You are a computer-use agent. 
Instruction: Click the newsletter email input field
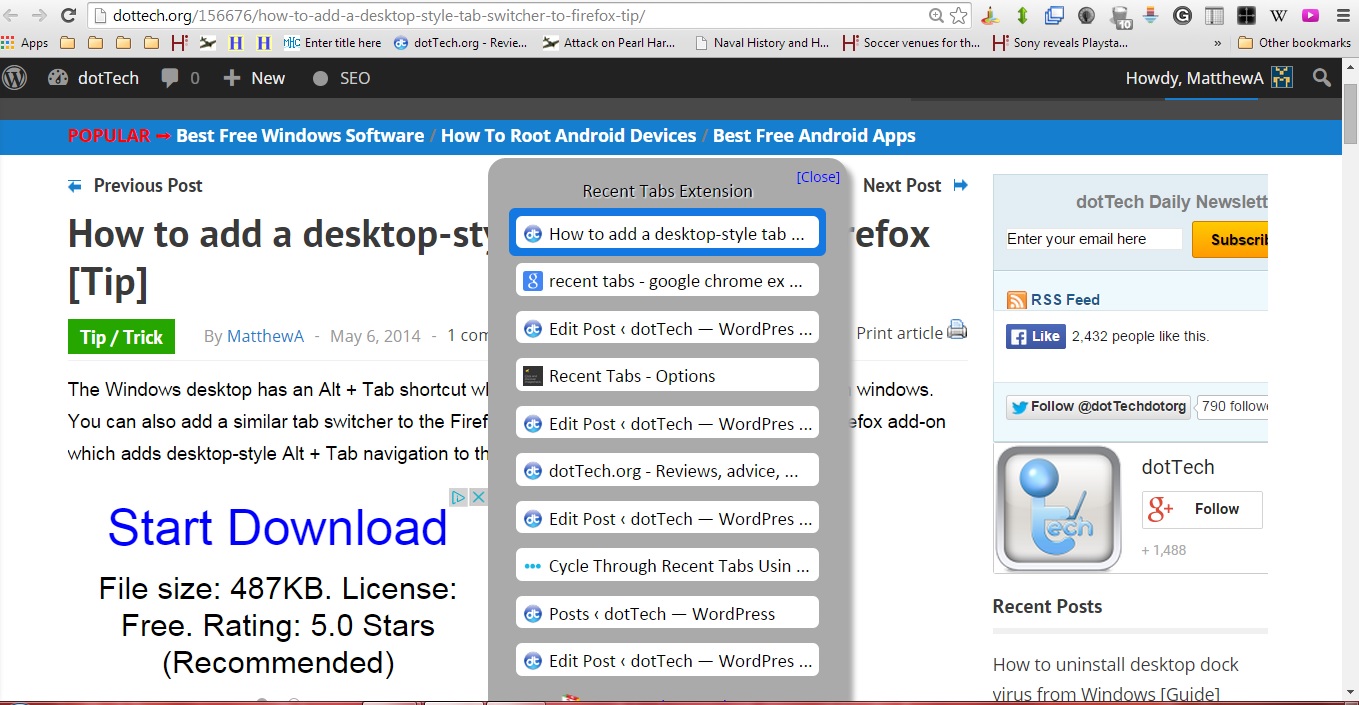click(1093, 239)
